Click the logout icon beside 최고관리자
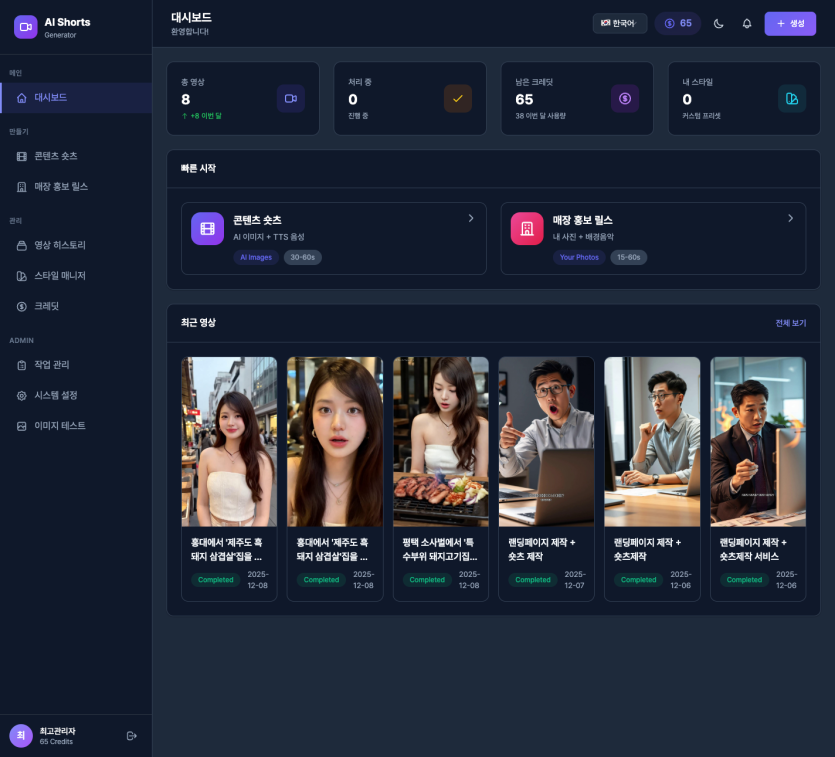The width and height of the screenshot is (835, 757). pos(132,736)
